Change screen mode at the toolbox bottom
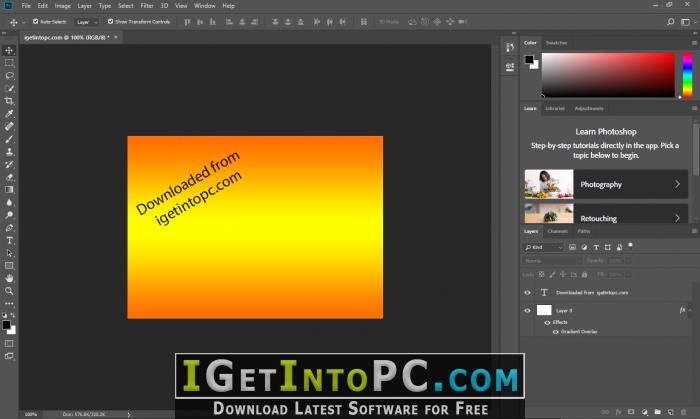This screenshot has width=700, height=419. pos(9,356)
